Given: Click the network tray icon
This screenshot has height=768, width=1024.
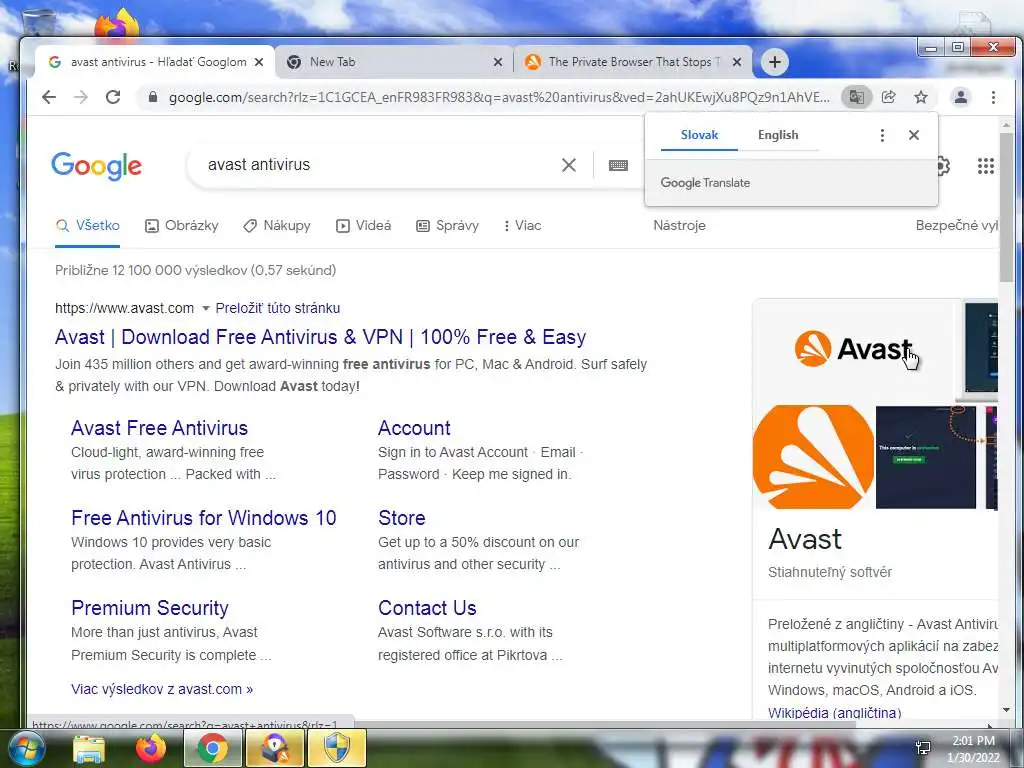Looking at the screenshot, I should pos(923,748).
